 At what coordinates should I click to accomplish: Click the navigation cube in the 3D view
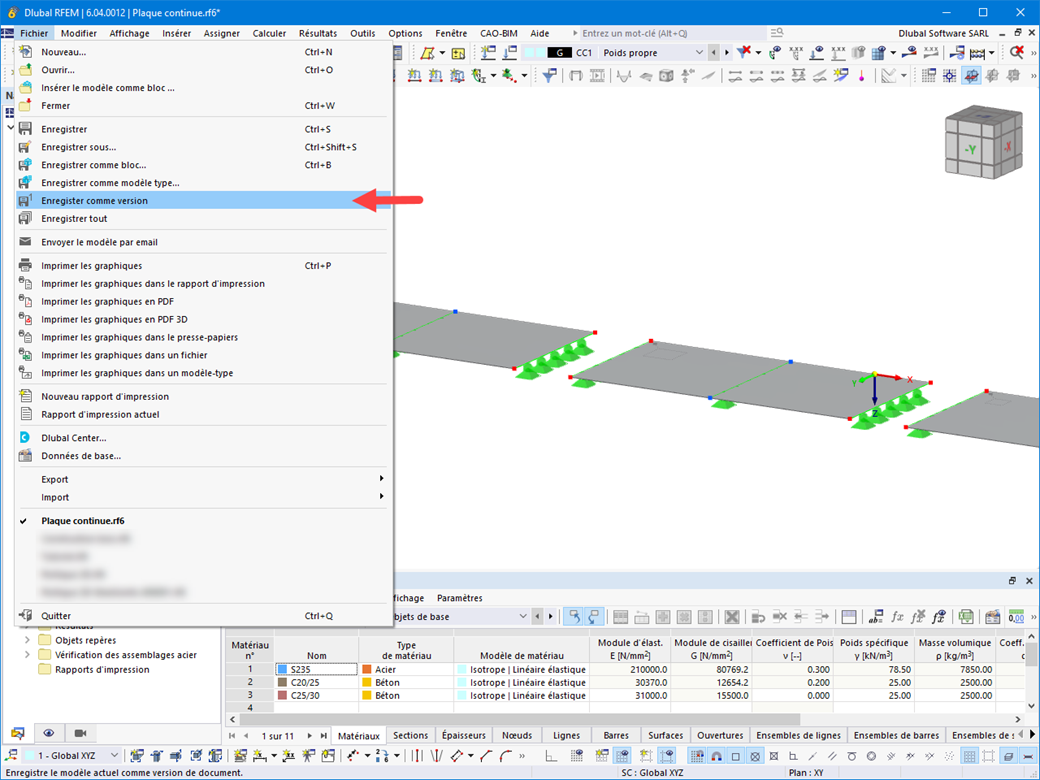984,142
